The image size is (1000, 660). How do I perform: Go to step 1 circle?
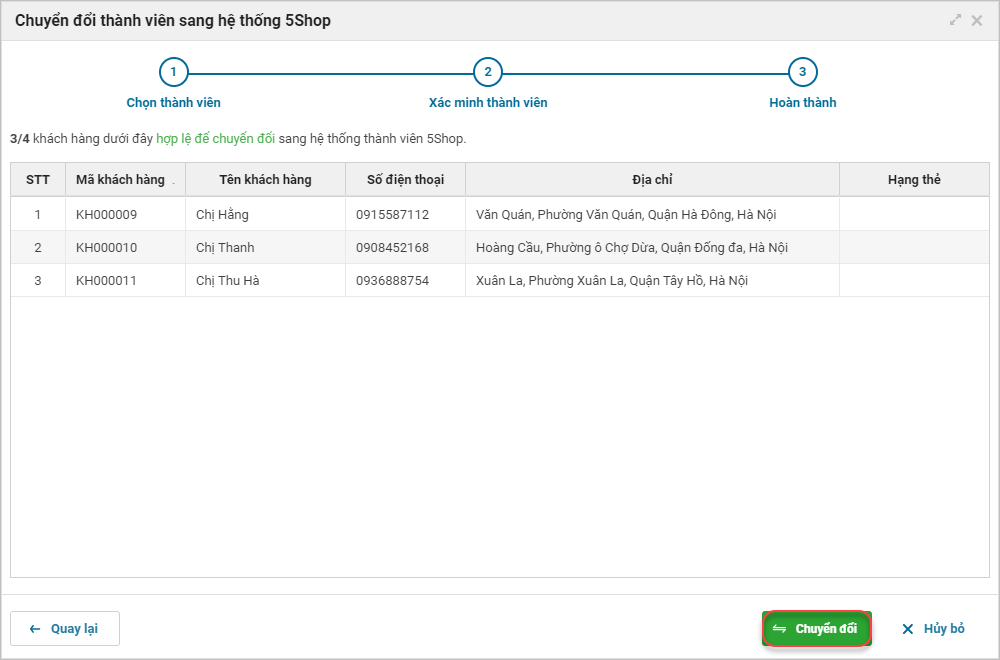coord(173,72)
